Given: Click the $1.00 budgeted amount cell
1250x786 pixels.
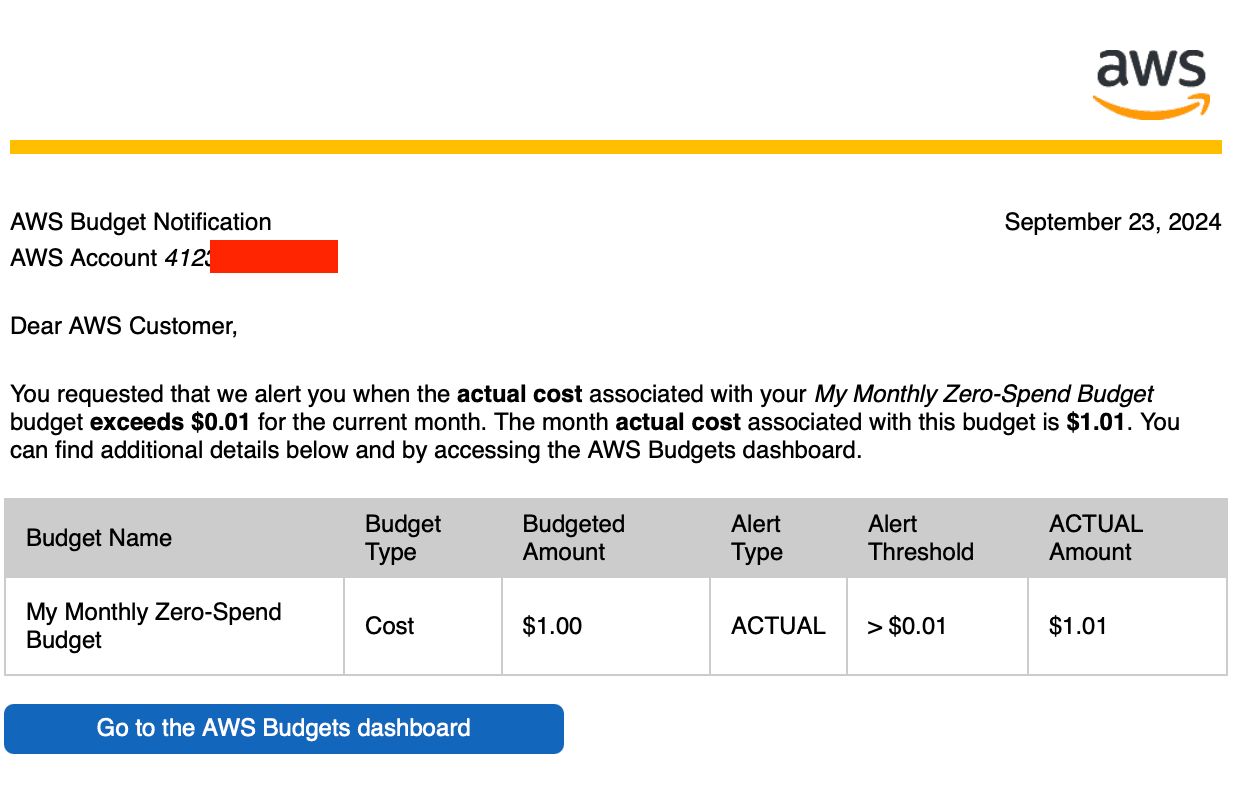Looking at the screenshot, I should [x=552, y=626].
